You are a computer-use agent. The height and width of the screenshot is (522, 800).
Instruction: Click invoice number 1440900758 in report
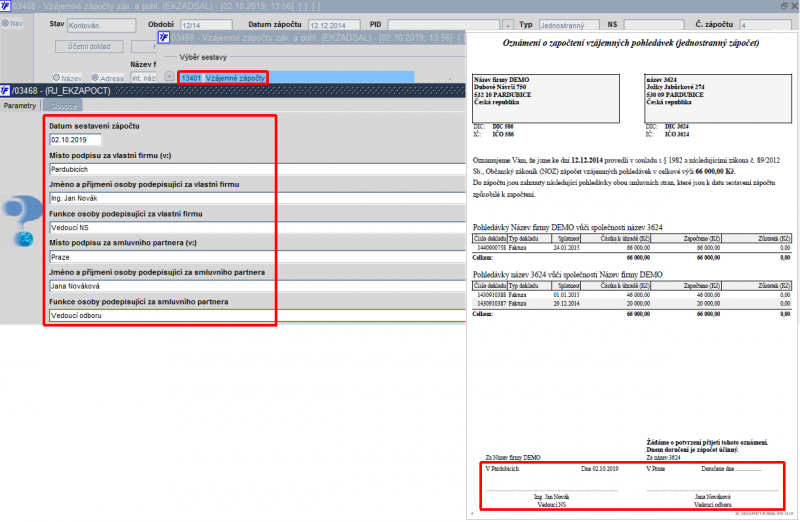pos(491,248)
